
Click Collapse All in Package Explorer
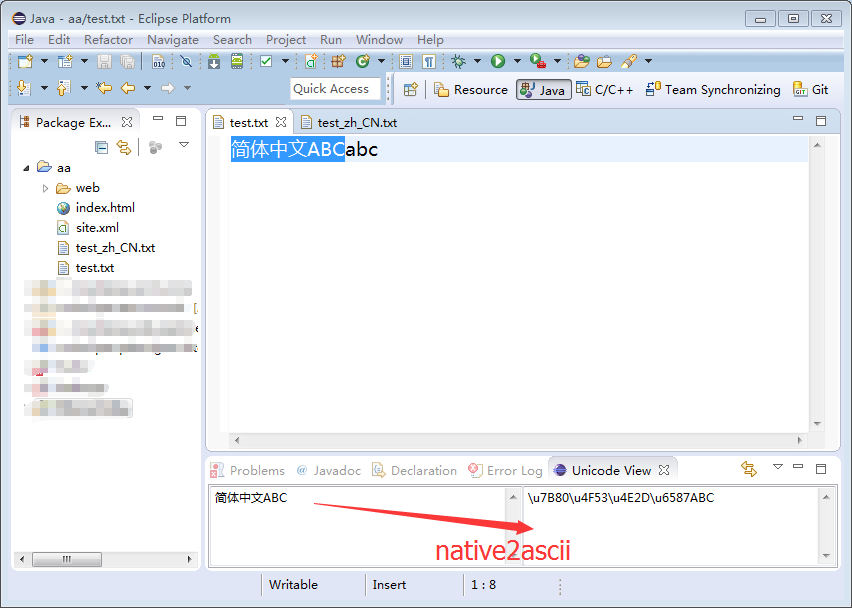coord(101,147)
